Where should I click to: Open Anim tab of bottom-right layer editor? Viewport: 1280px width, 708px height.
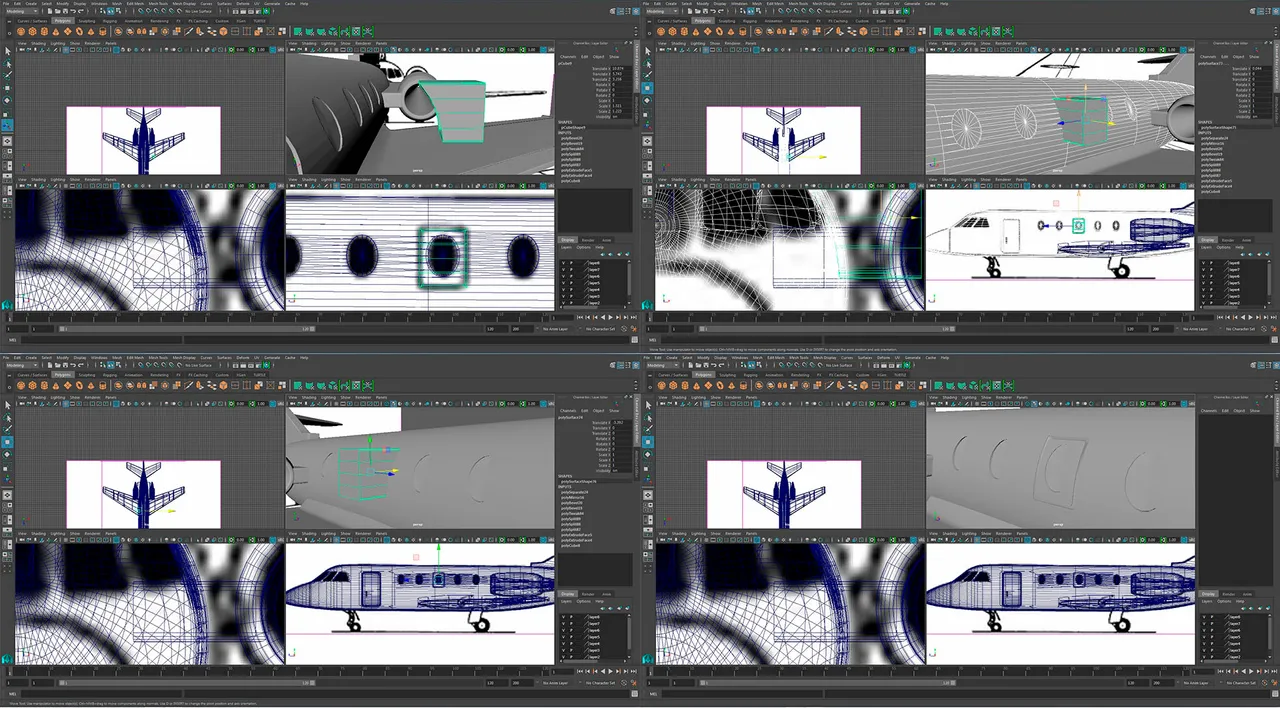[x=1248, y=594]
